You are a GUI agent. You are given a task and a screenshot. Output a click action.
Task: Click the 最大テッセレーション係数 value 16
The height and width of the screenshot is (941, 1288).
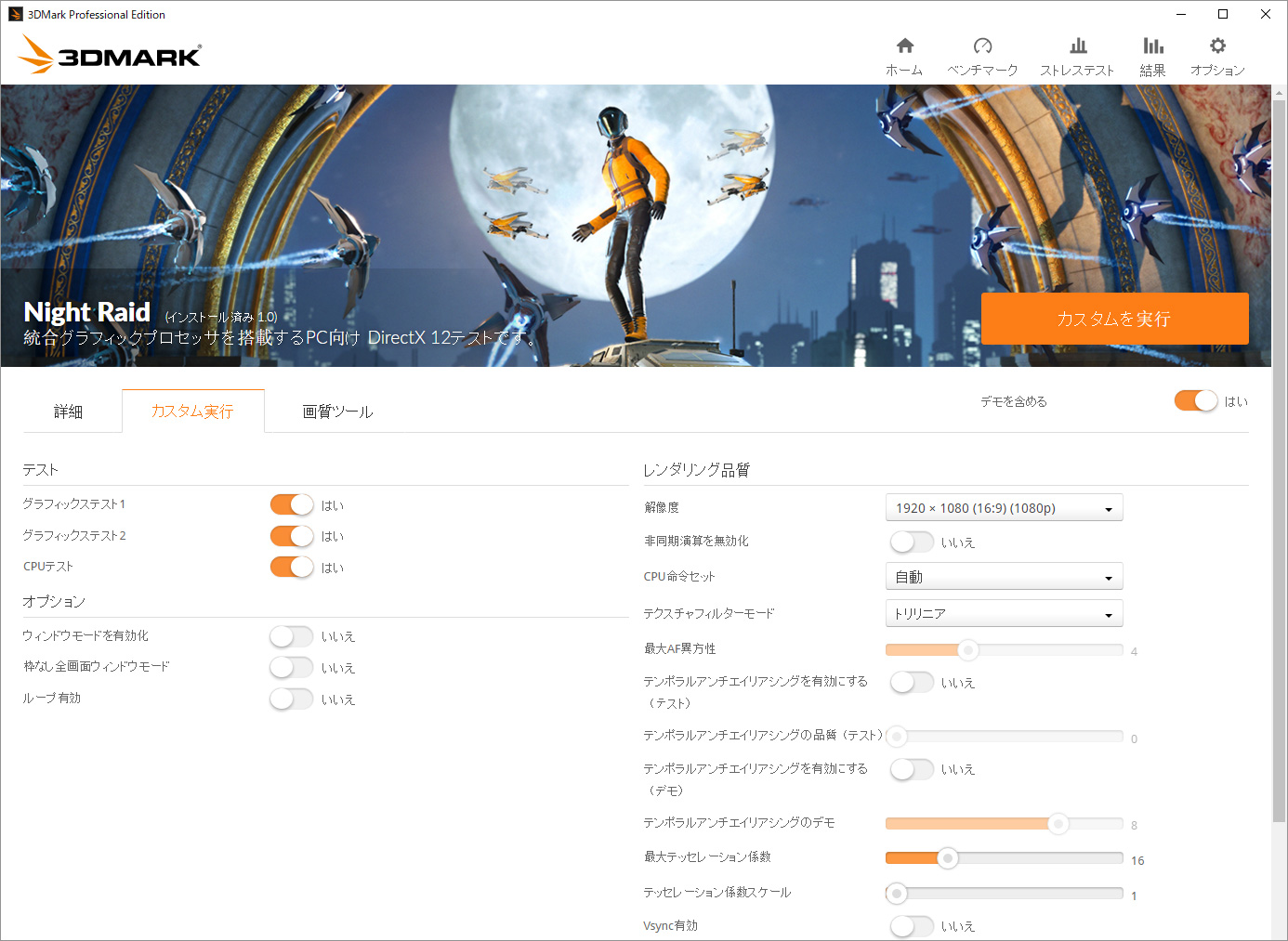(1137, 860)
